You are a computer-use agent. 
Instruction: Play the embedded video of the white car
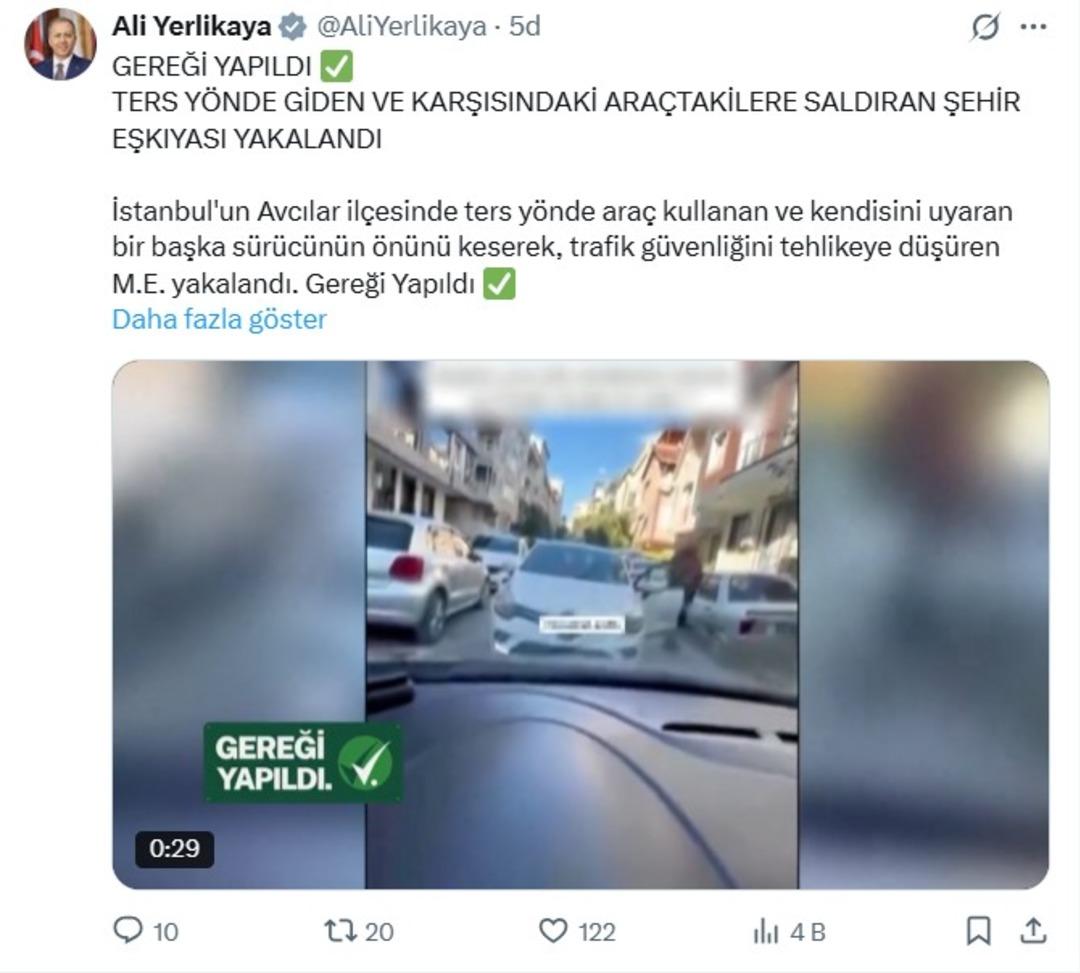(581, 625)
